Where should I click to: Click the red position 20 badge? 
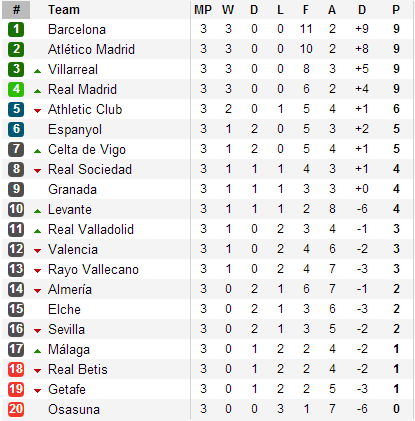click(16, 409)
